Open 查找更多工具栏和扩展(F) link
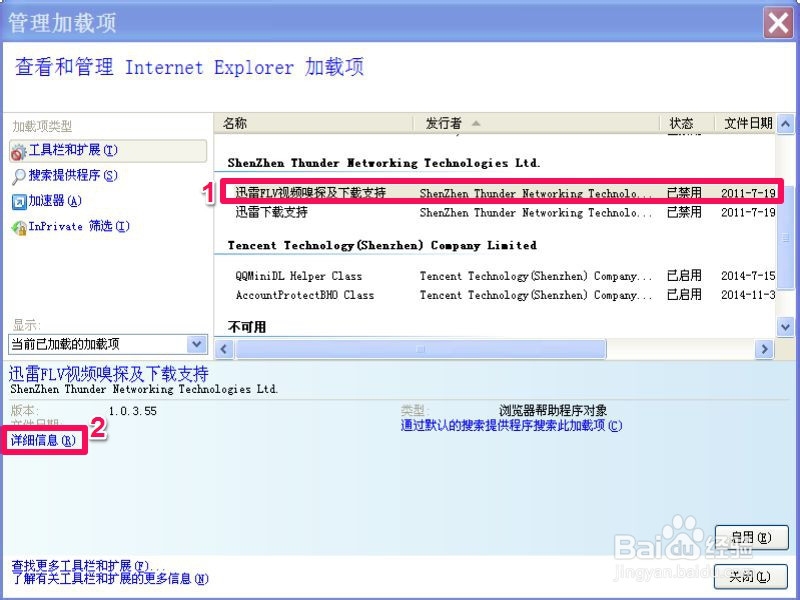 pyautogui.click(x=88, y=566)
